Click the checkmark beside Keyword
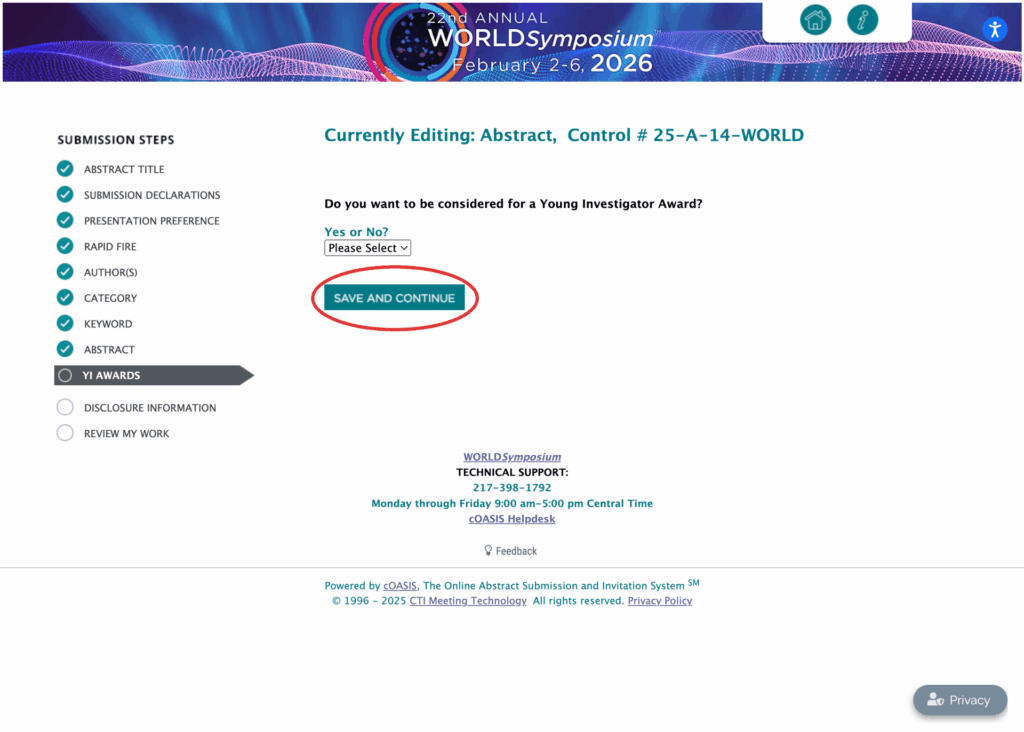 point(65,323)
